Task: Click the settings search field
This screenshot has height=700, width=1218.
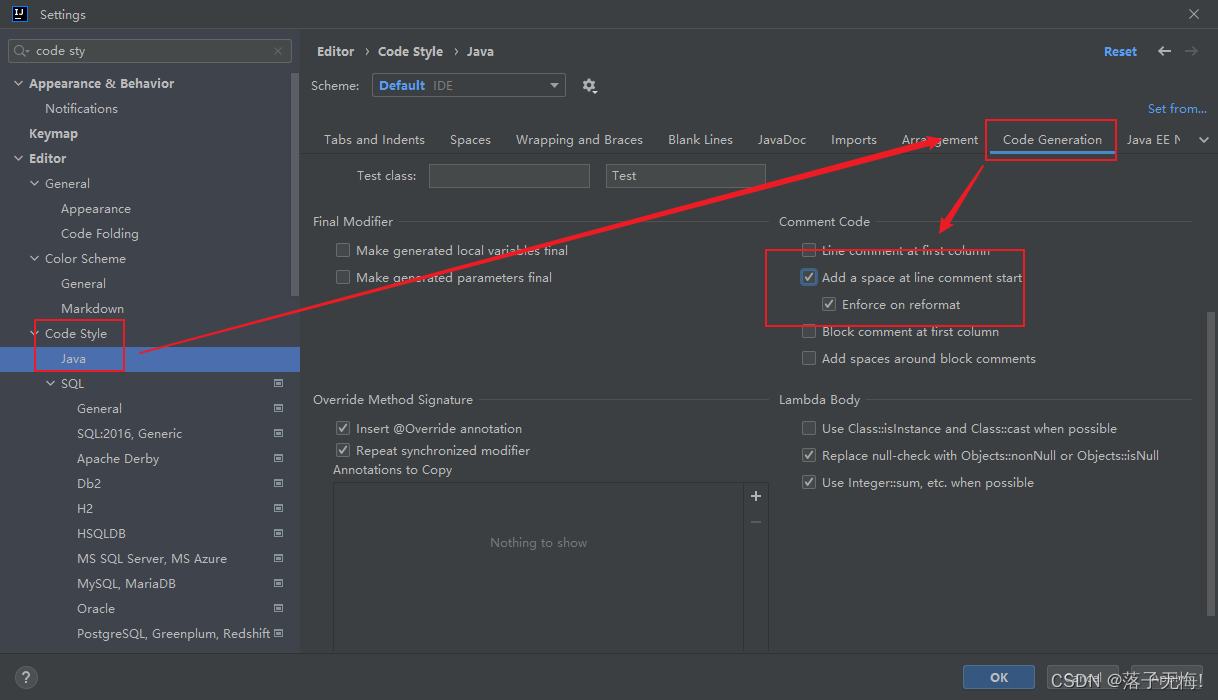Action: (150, 51)
